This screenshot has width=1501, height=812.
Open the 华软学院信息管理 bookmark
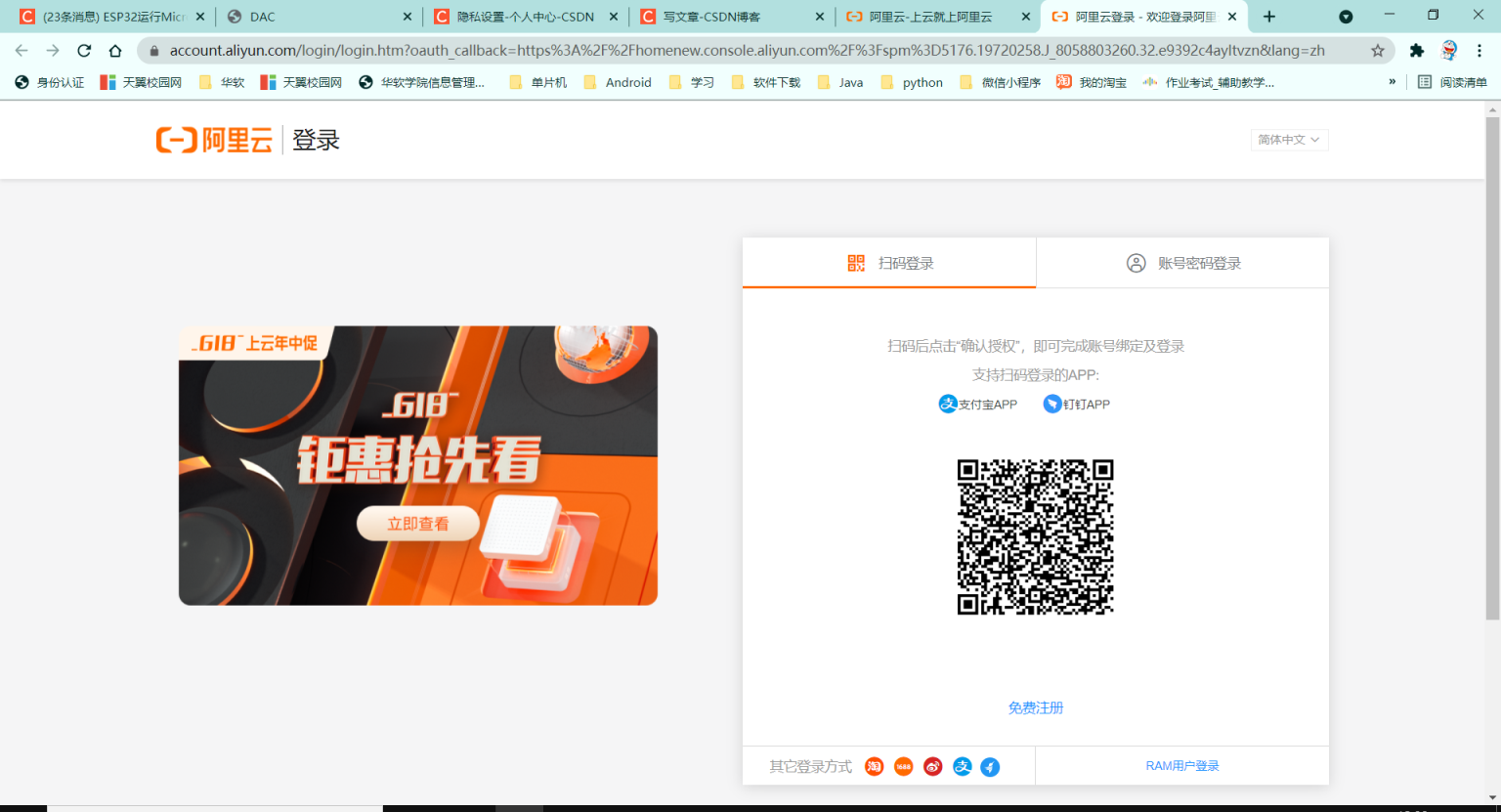(x=422, y=83)
